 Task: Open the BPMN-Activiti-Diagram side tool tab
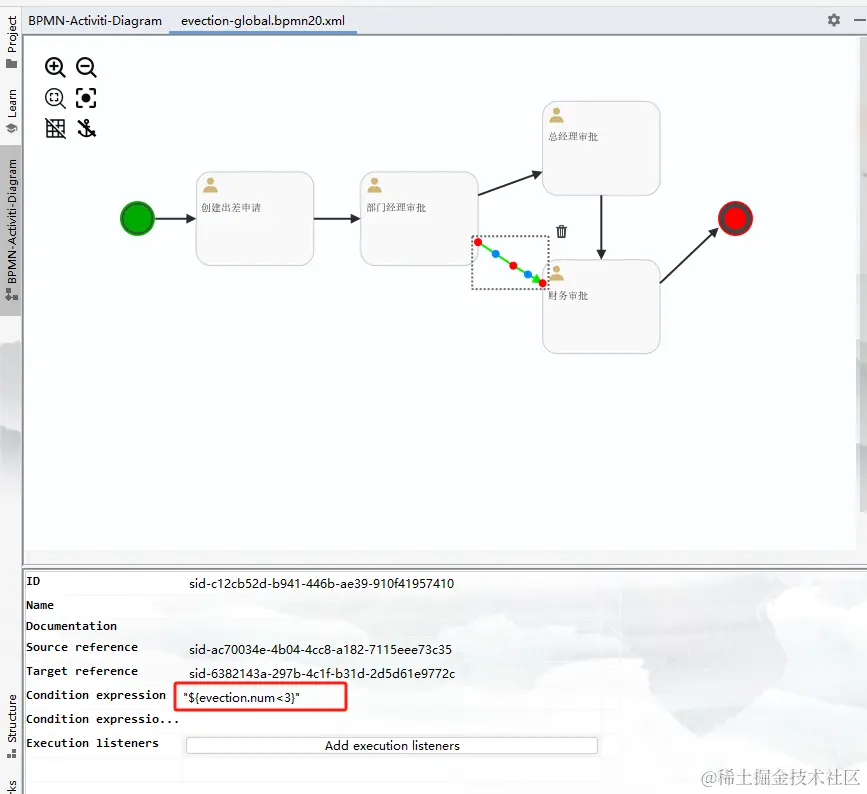coord(11,230)
